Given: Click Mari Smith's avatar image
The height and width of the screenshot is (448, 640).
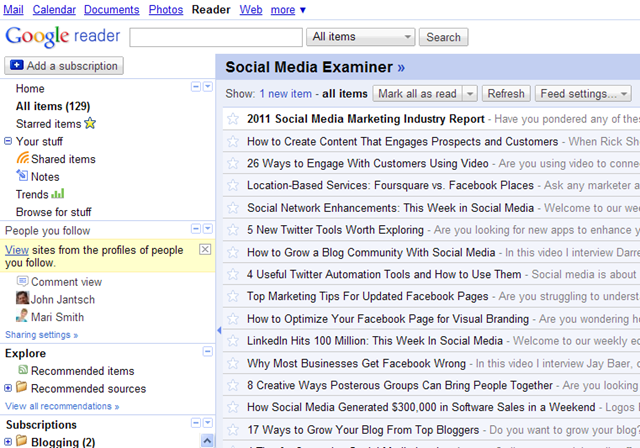Looking at the screenshot, I should click(x=22, y=315).
